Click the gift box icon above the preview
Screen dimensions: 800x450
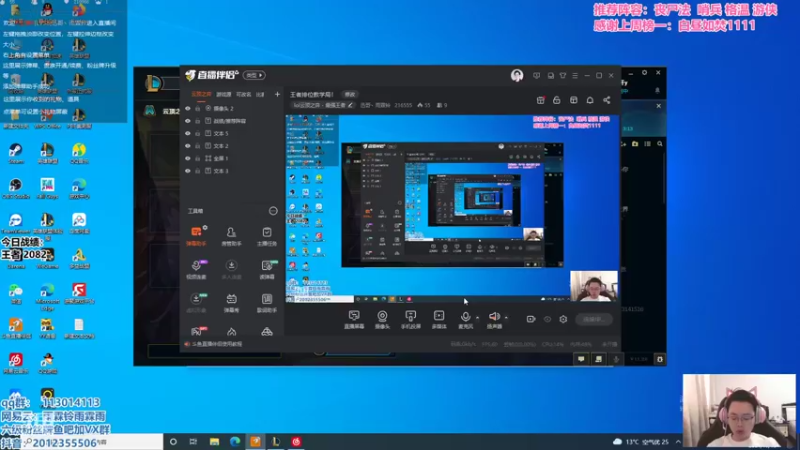click(x=540, y=100)
